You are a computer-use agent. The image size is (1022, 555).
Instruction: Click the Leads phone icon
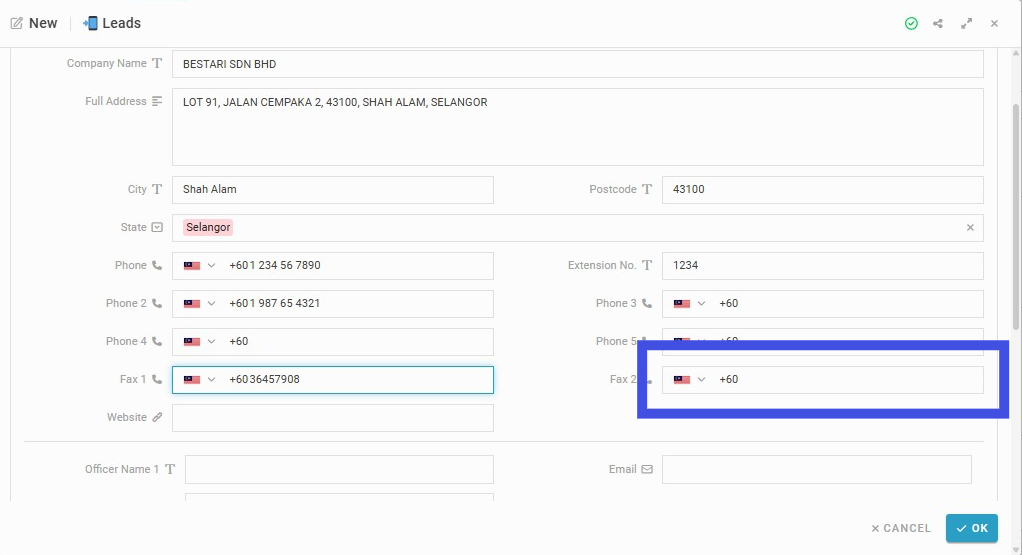pyautogui.click(x=90, y=23)
